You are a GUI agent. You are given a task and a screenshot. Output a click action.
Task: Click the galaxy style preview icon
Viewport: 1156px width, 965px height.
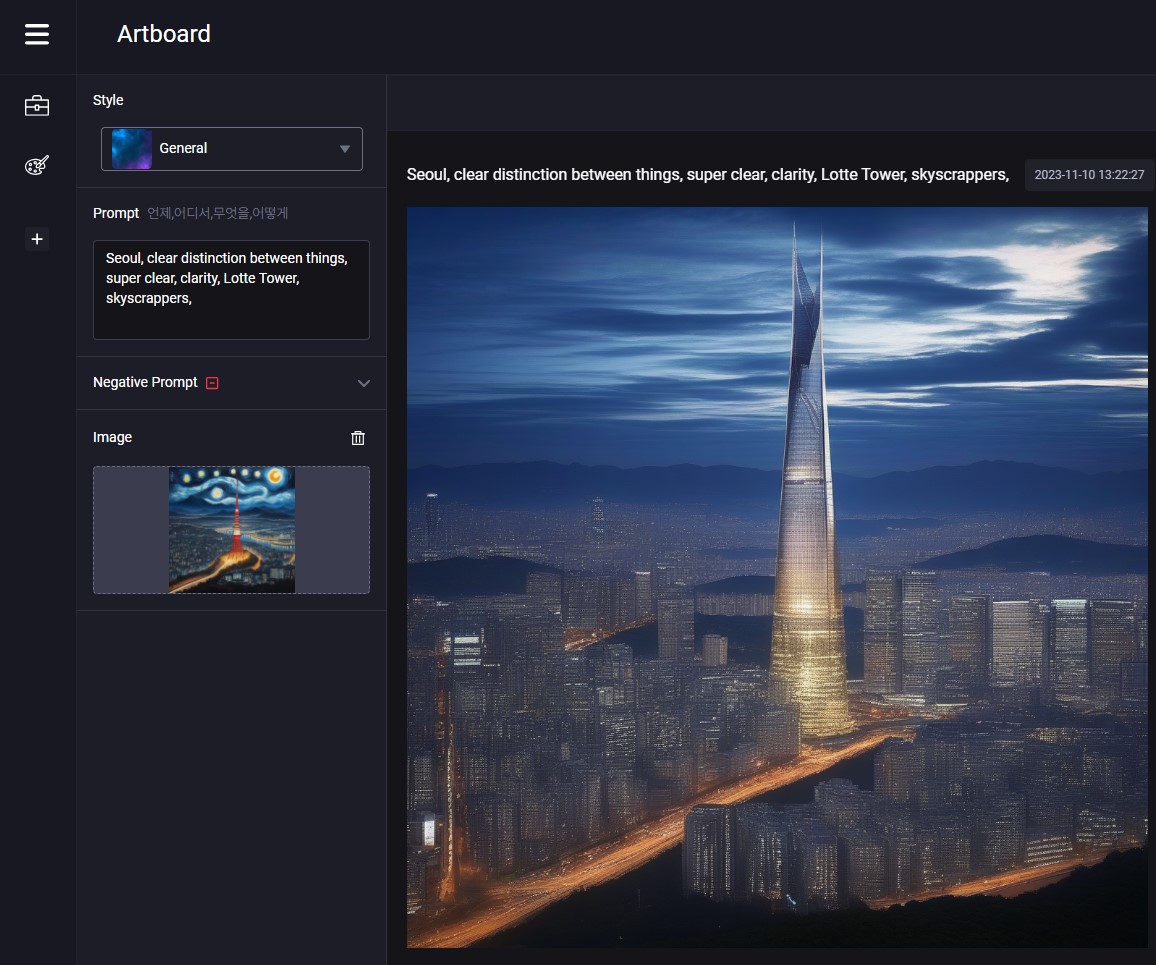coord(132,149)
